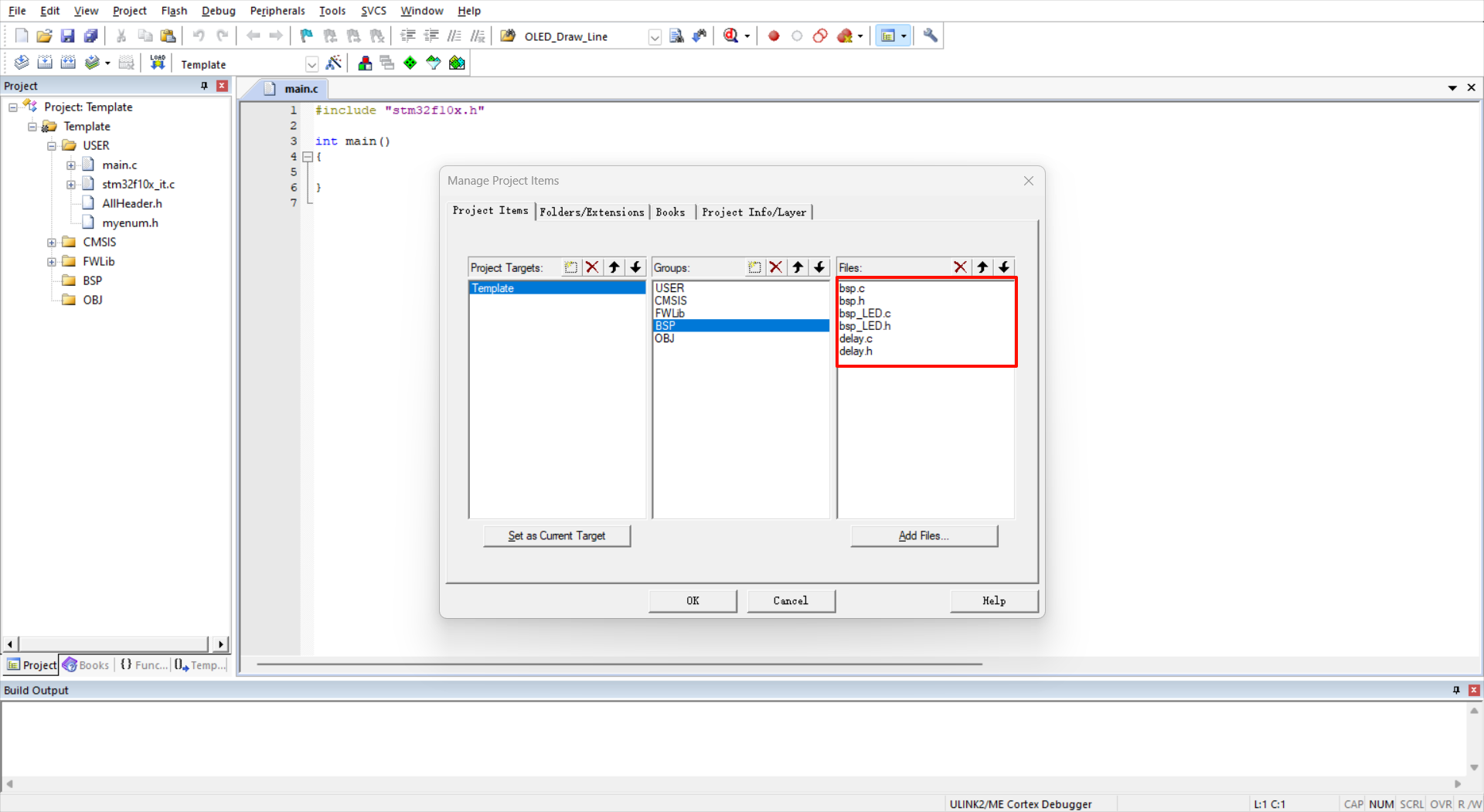1484x812 pixels.
Task: Delete selected group with Groups red X
Action: tap(776, 267)
